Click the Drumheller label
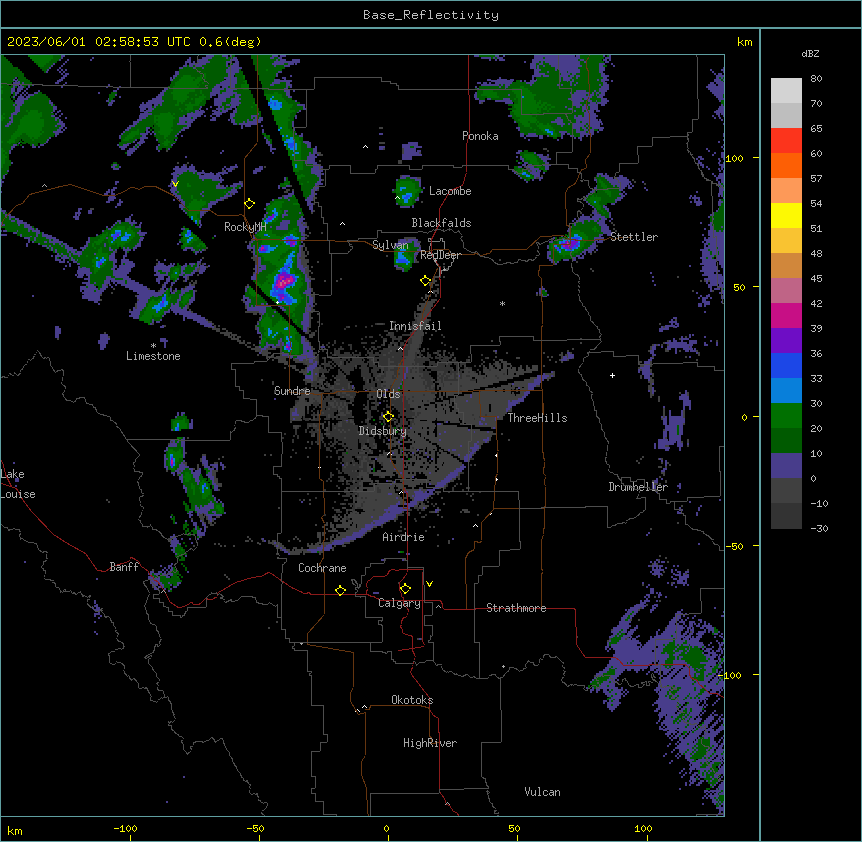 click(x=638, y=487)
